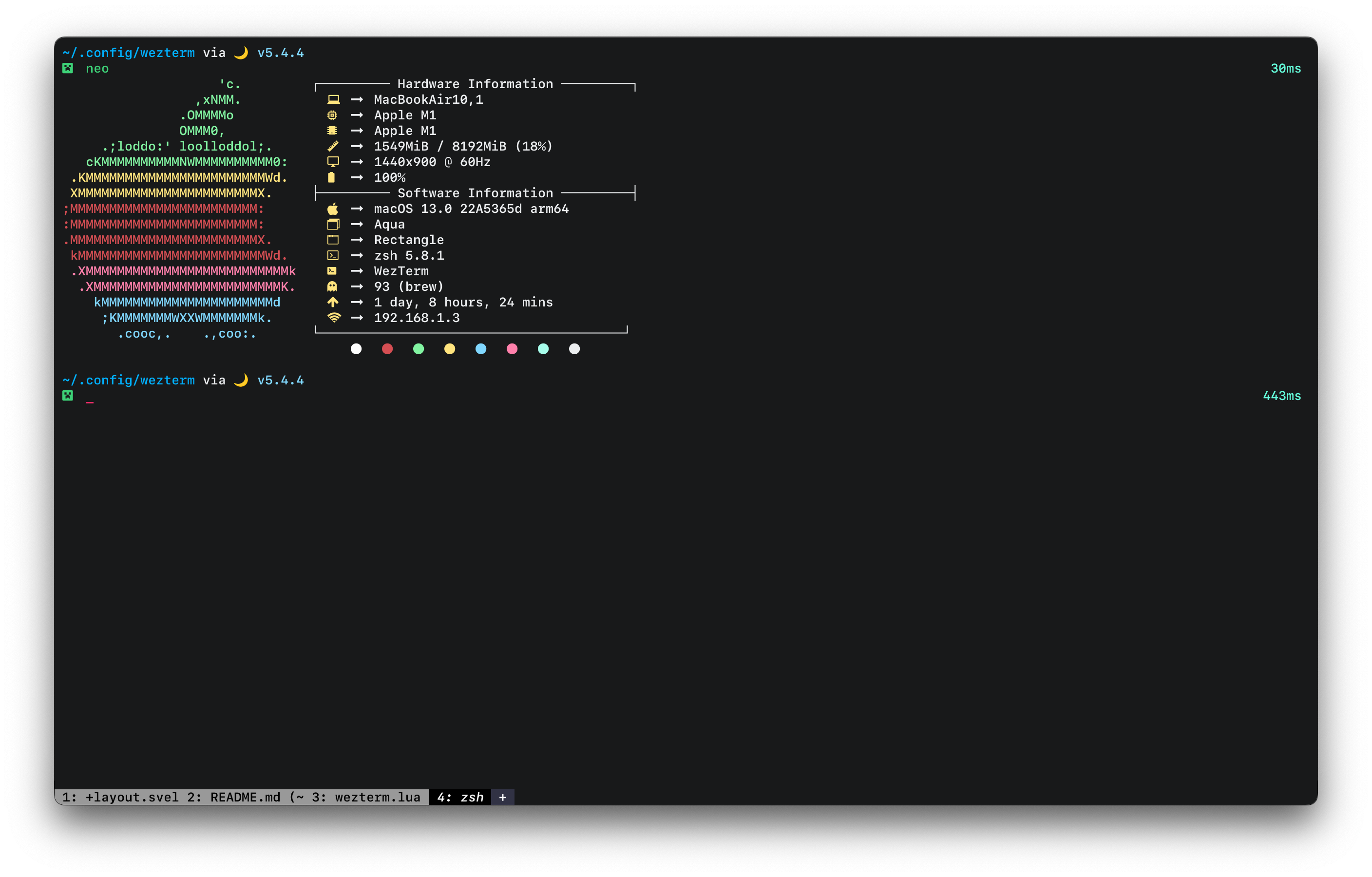This screenshot has width=1372, height=877.
Task: Click the '30ms' duration text
Action: coord(1285,69)
